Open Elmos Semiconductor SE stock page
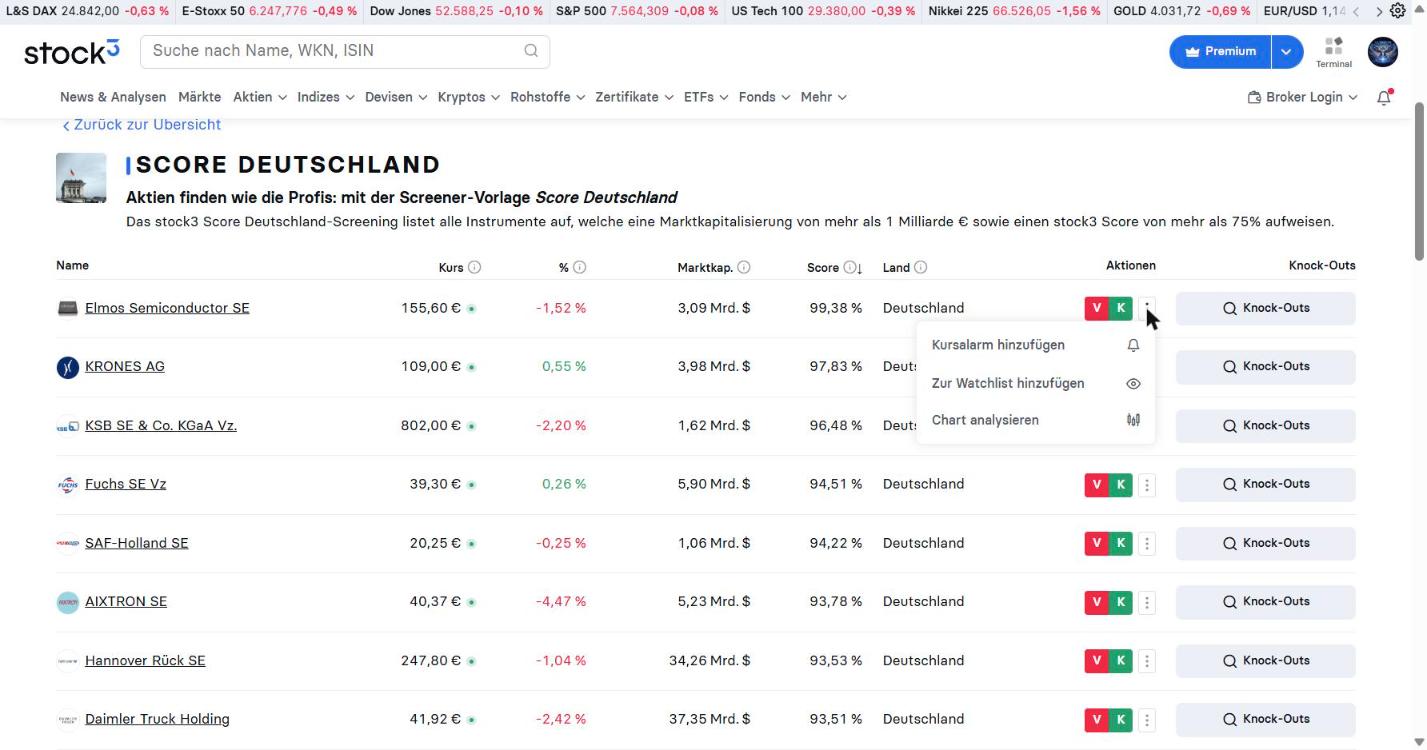 (x=167, y=308)
